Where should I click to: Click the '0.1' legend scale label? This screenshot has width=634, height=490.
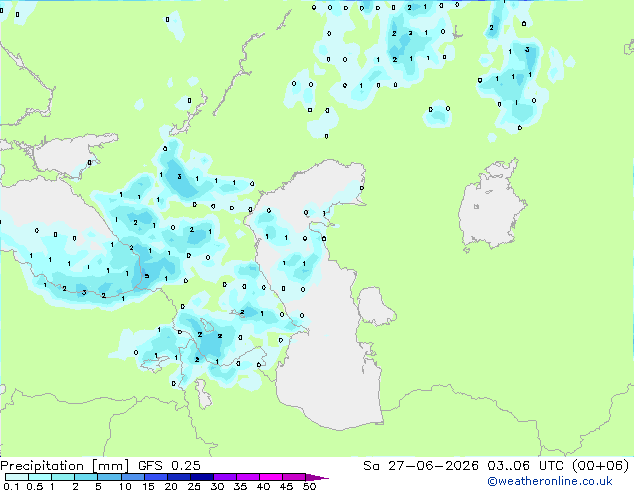click(x=11, y=486)
